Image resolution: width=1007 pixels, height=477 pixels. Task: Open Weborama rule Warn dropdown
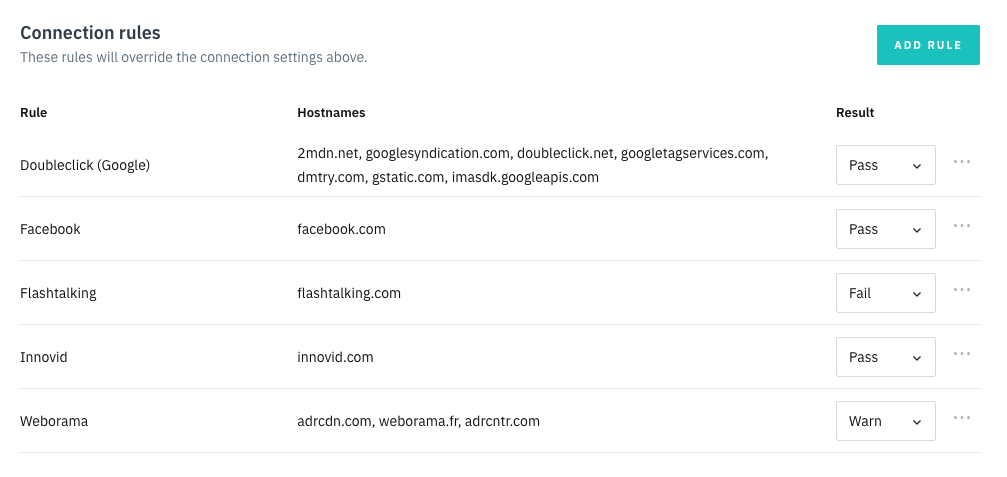[885, 421]
